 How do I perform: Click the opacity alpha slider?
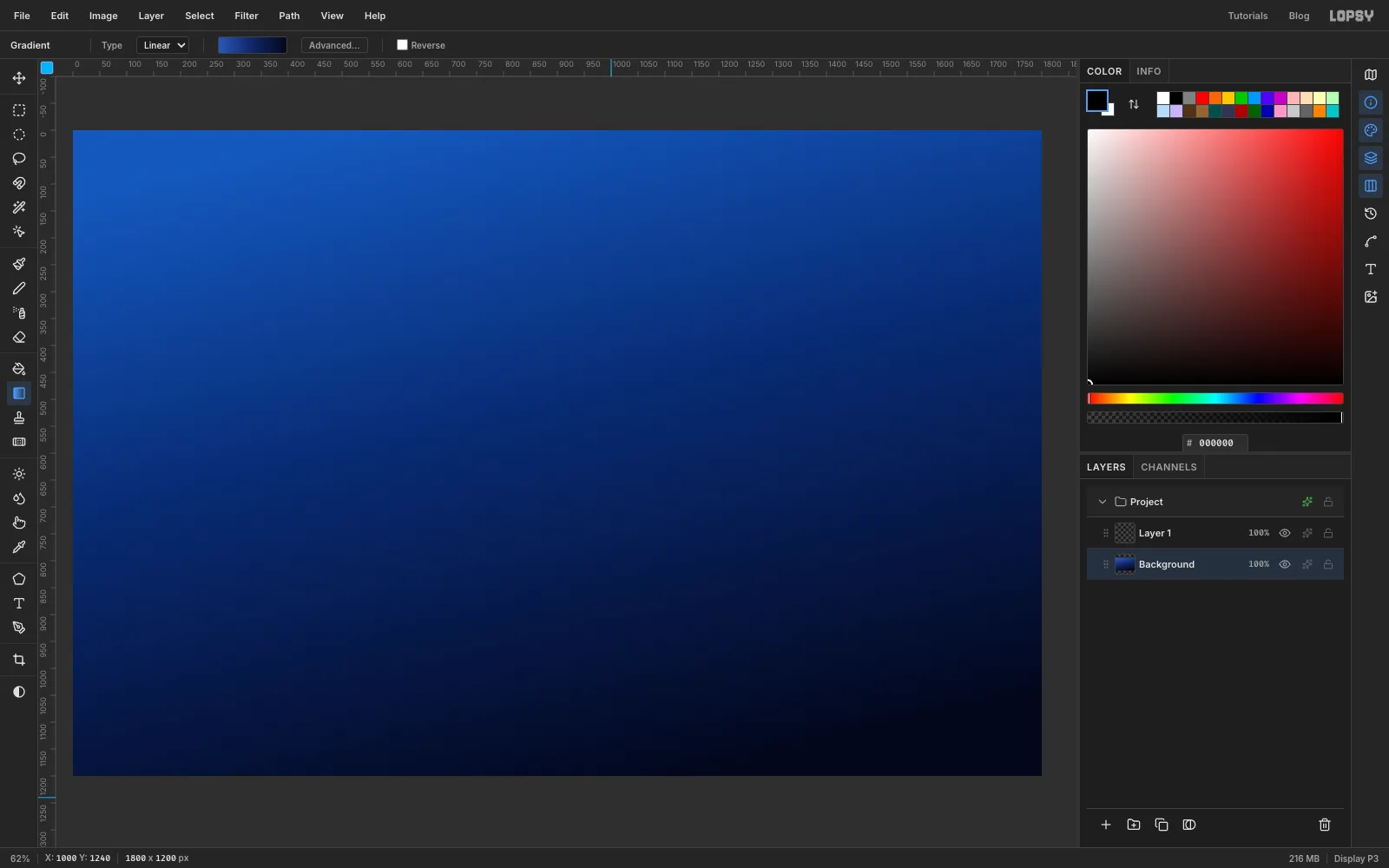(1215, 418)
